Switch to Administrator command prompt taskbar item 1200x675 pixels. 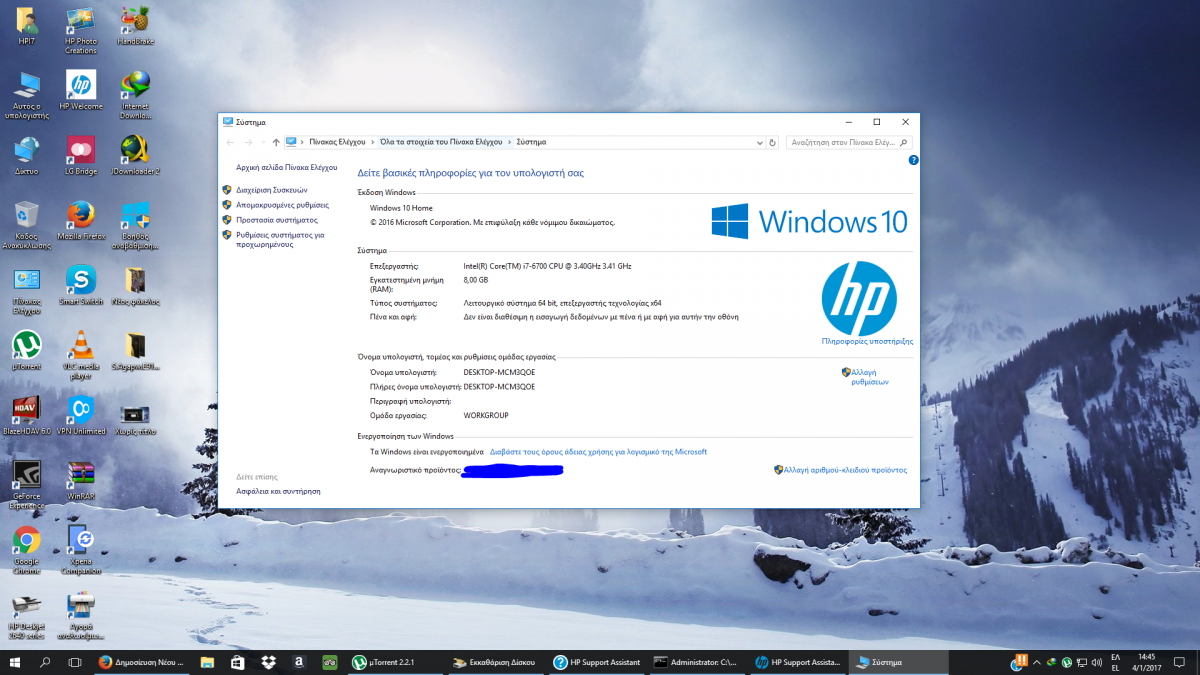[697, 662]
